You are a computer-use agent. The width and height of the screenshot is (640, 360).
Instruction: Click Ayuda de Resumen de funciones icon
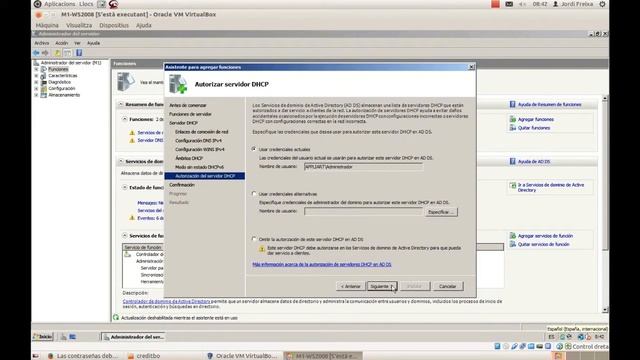coord(513,104)
